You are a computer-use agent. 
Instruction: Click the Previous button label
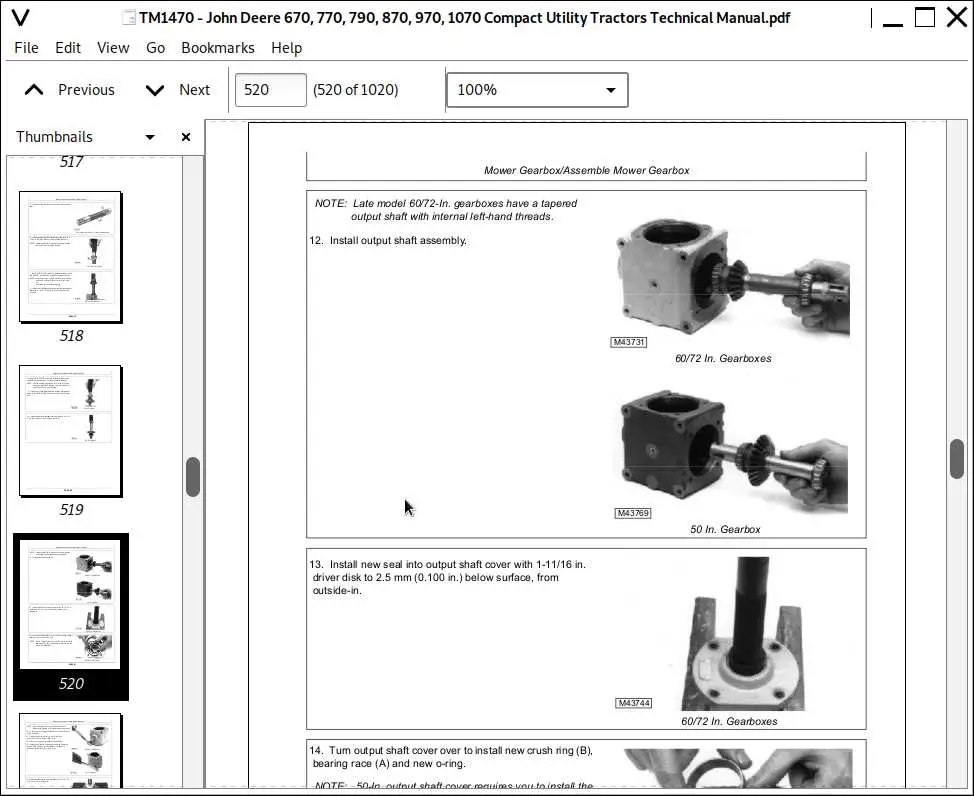tap(86, 90)
